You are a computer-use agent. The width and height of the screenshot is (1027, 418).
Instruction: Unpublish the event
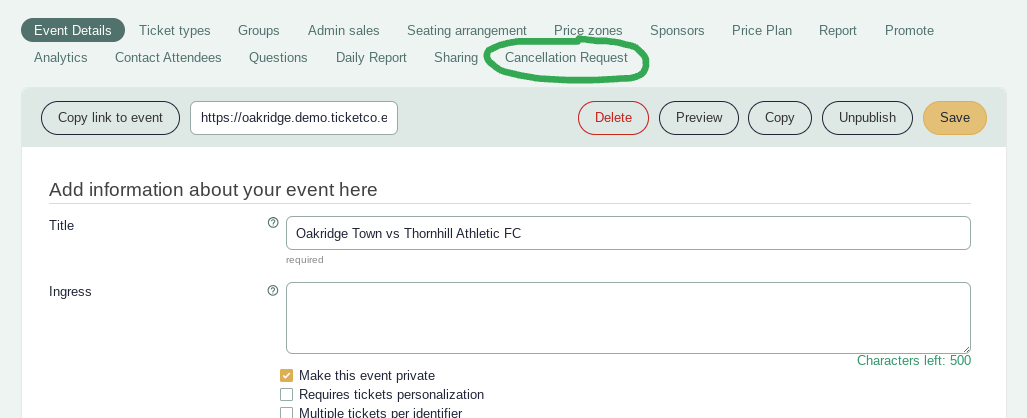(x=867, y=118)
